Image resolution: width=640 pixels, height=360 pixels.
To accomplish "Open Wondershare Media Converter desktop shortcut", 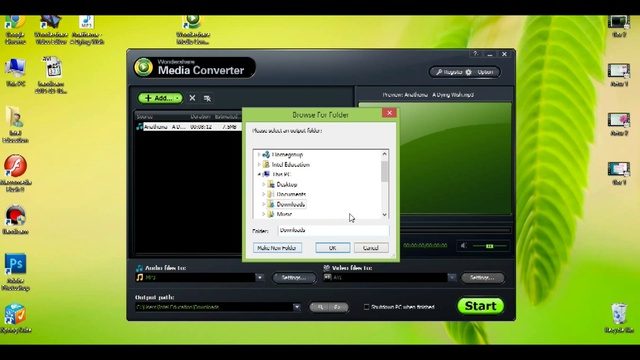I will click(193, 29).
